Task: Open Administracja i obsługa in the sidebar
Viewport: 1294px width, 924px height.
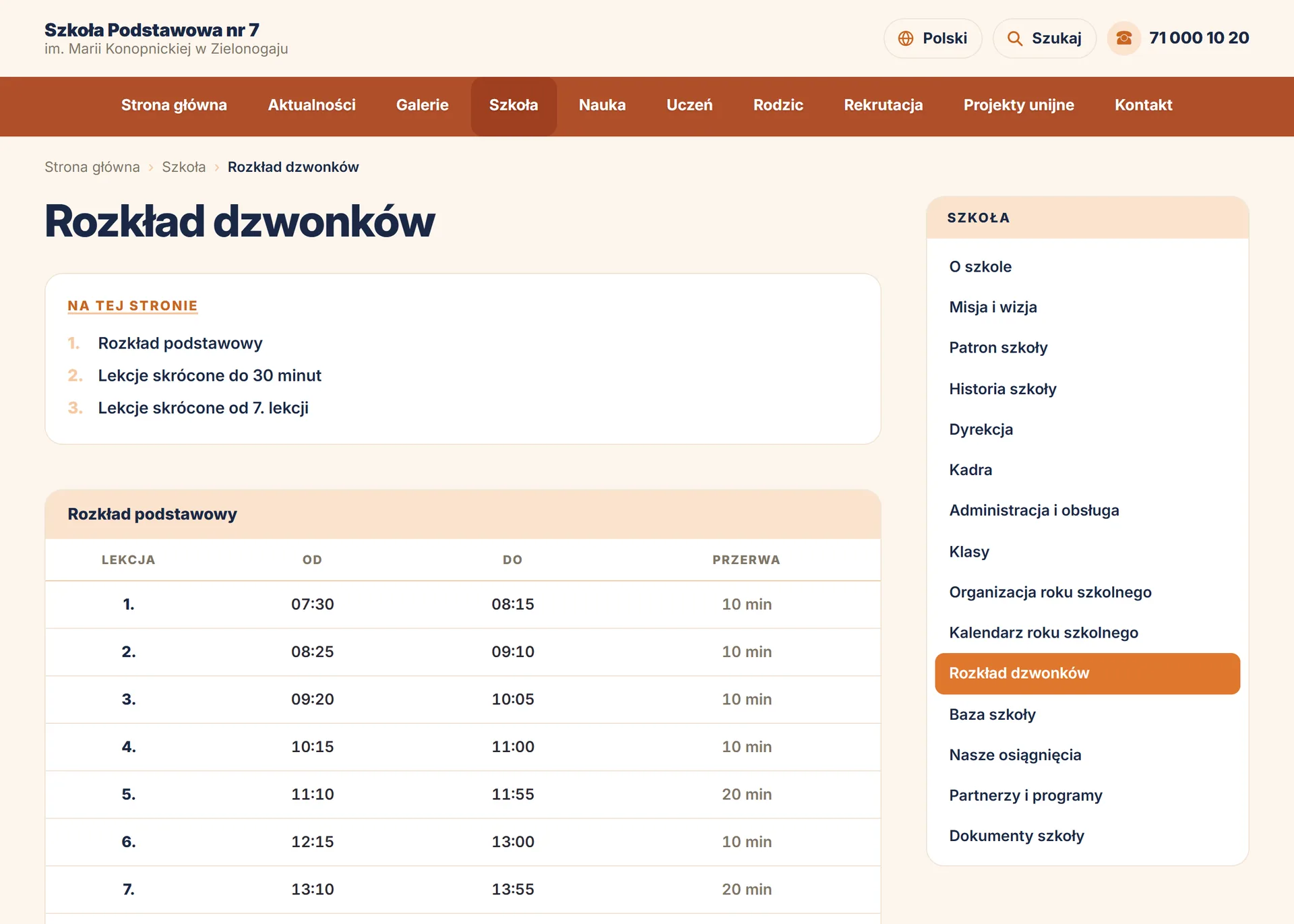Action: [x=1087, y=510]
